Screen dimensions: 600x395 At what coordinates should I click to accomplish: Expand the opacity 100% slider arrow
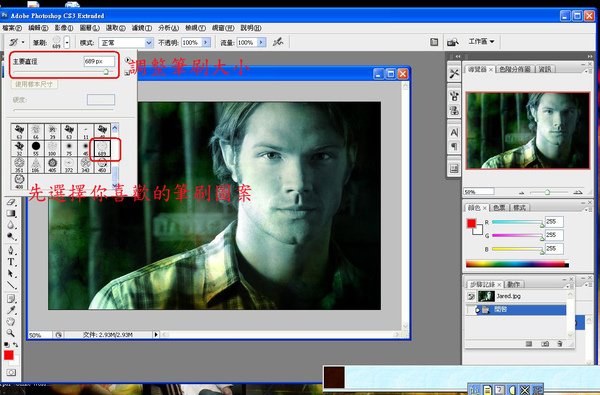206,42
